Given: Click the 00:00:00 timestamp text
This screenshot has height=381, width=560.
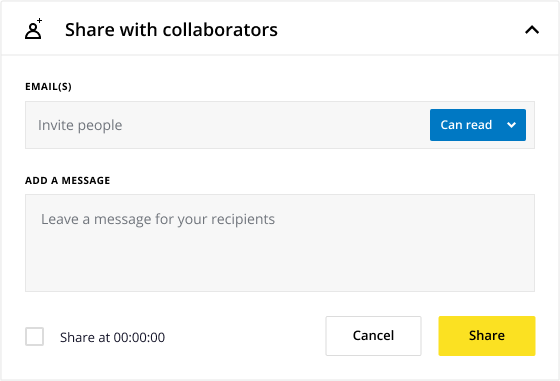Looking at the screenshot, I should tap(139, 337).
